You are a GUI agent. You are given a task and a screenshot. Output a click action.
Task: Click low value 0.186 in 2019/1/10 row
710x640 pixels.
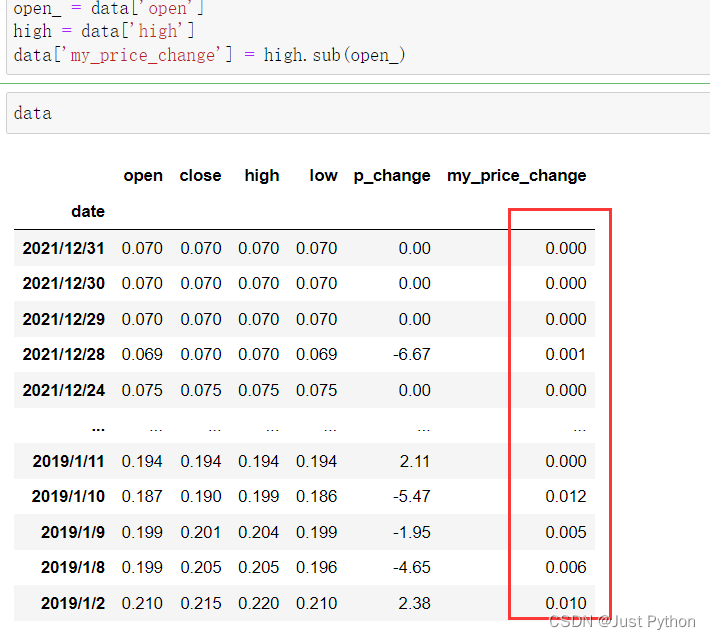(x=317, y=497)
